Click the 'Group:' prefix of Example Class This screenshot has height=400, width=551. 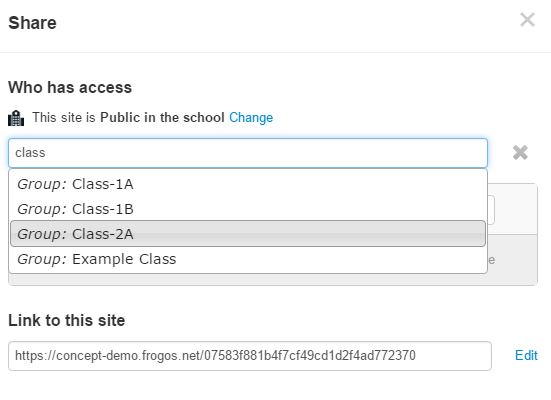[x=42, y=259]
